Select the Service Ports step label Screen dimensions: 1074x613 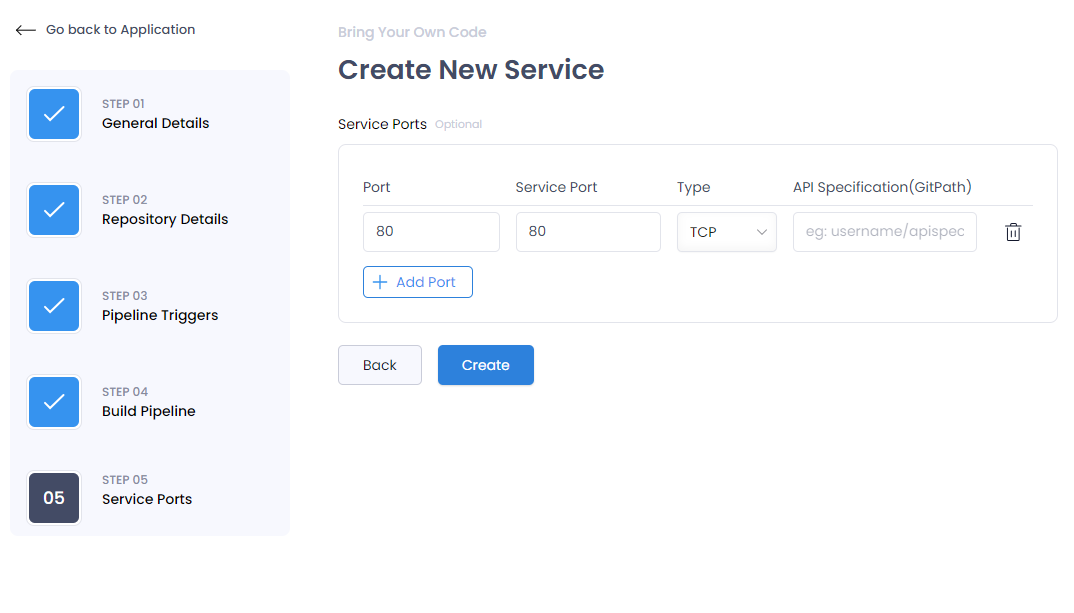click(x=147, y=499)
